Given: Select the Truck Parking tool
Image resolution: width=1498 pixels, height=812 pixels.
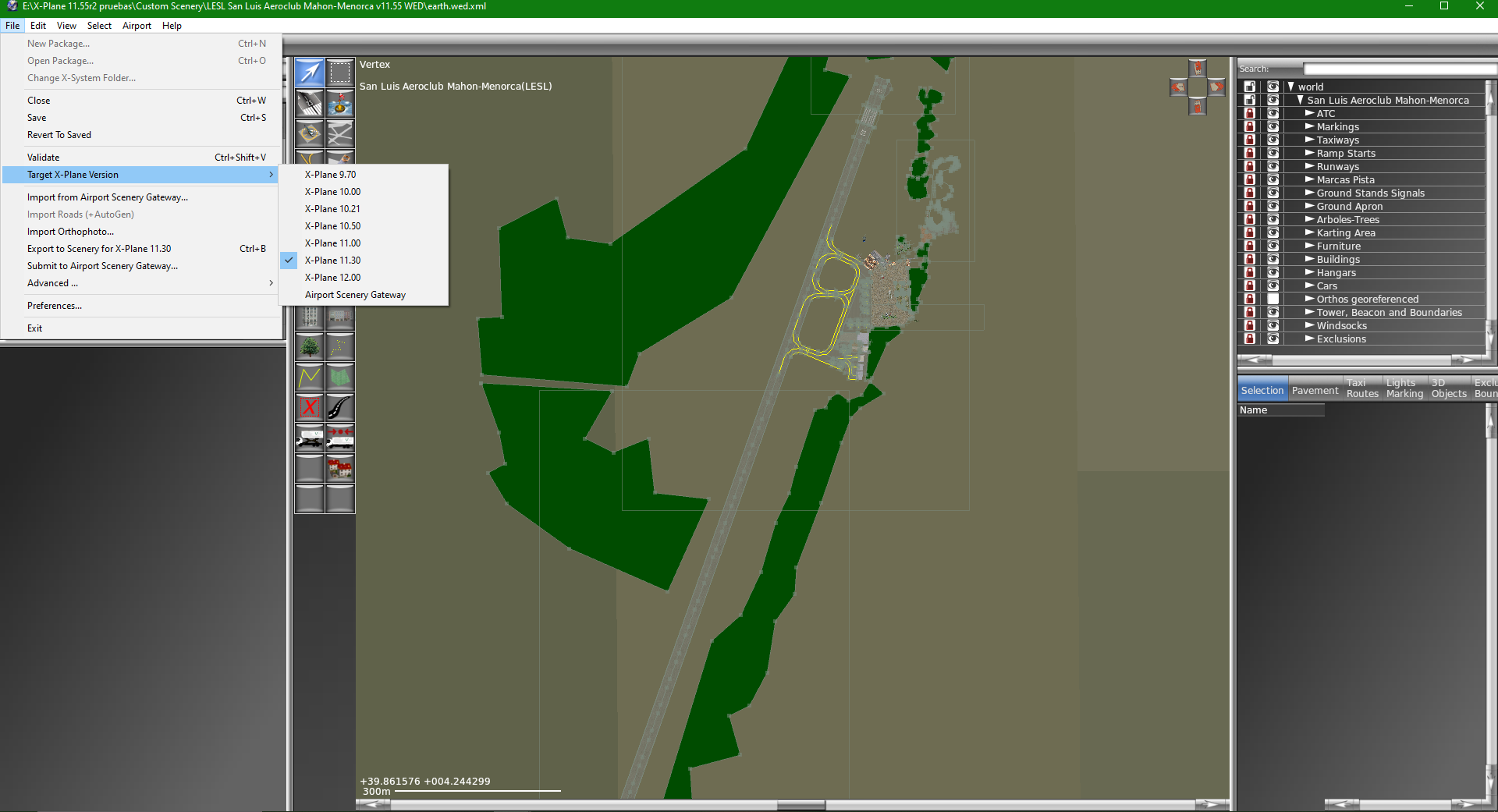Looking at the screenshot, I should (310, 438).
